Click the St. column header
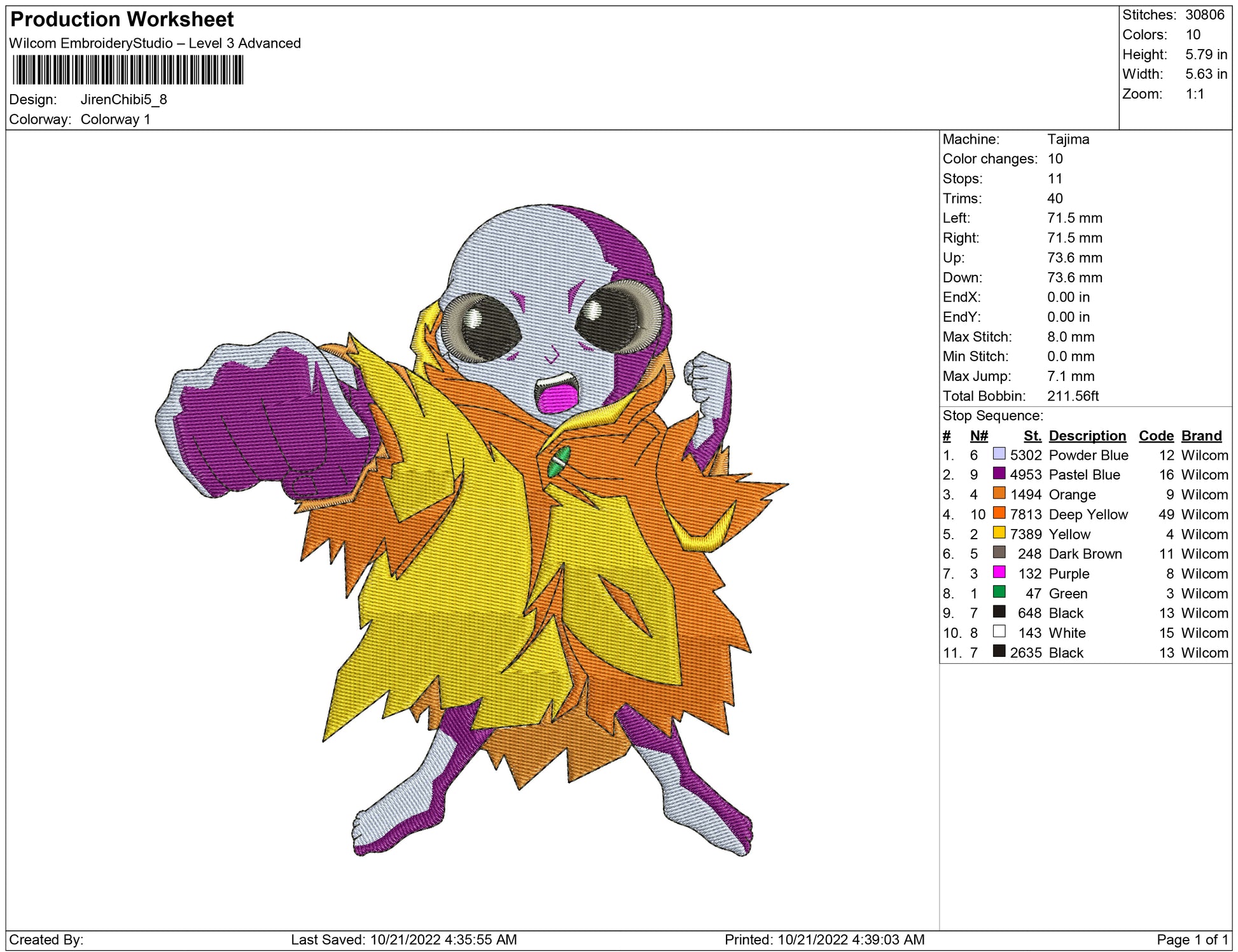The width and height of the screenshot is (1238, 952). point(1032,436)
